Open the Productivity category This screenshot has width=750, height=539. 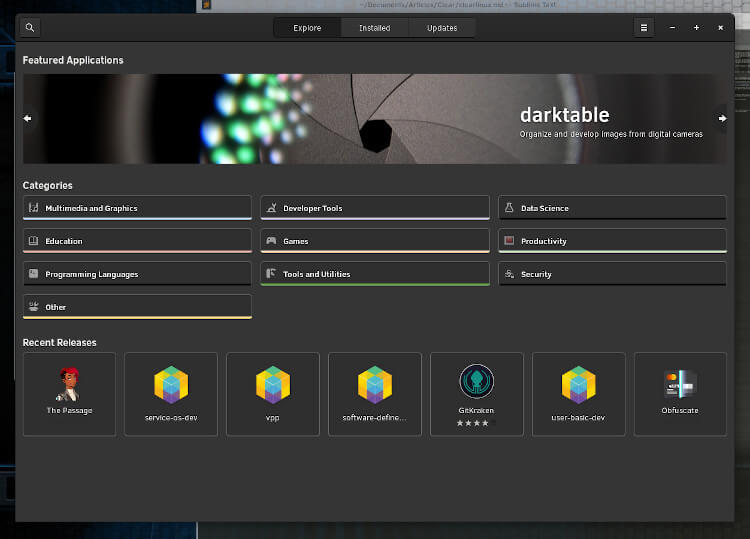point(612,241)
